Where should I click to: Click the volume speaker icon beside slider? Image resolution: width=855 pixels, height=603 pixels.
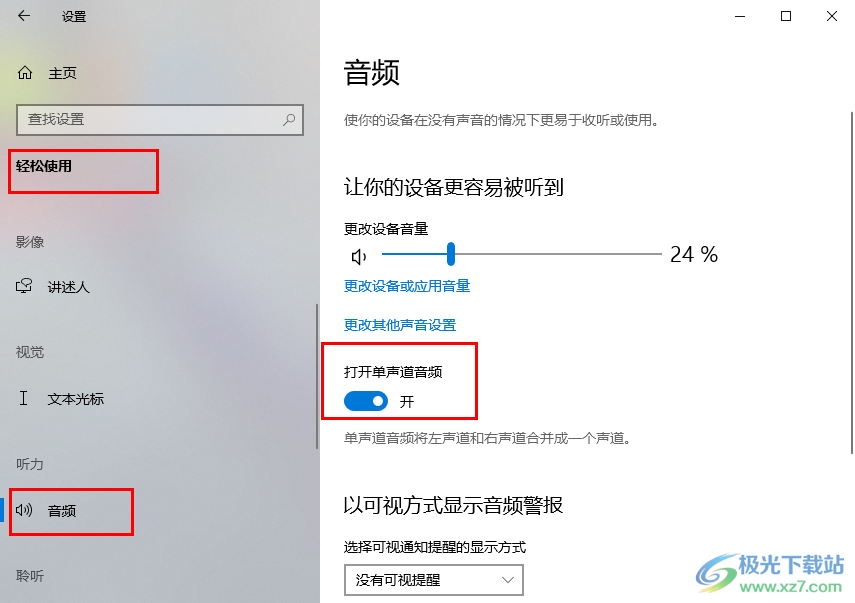coord(358,256)
